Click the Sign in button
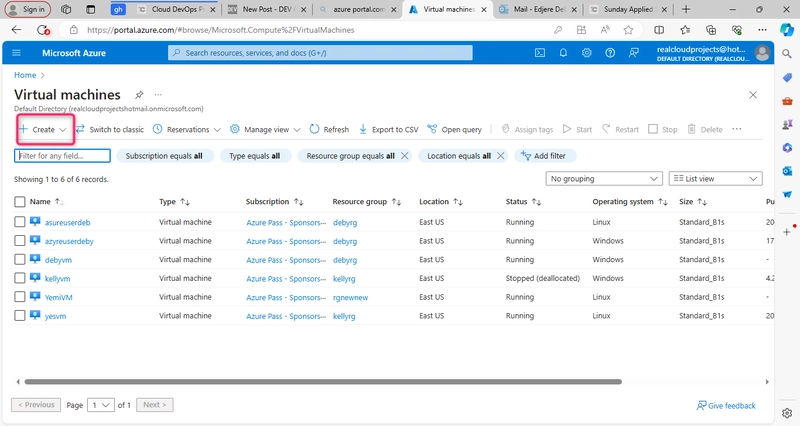 [x=28, y=9]
